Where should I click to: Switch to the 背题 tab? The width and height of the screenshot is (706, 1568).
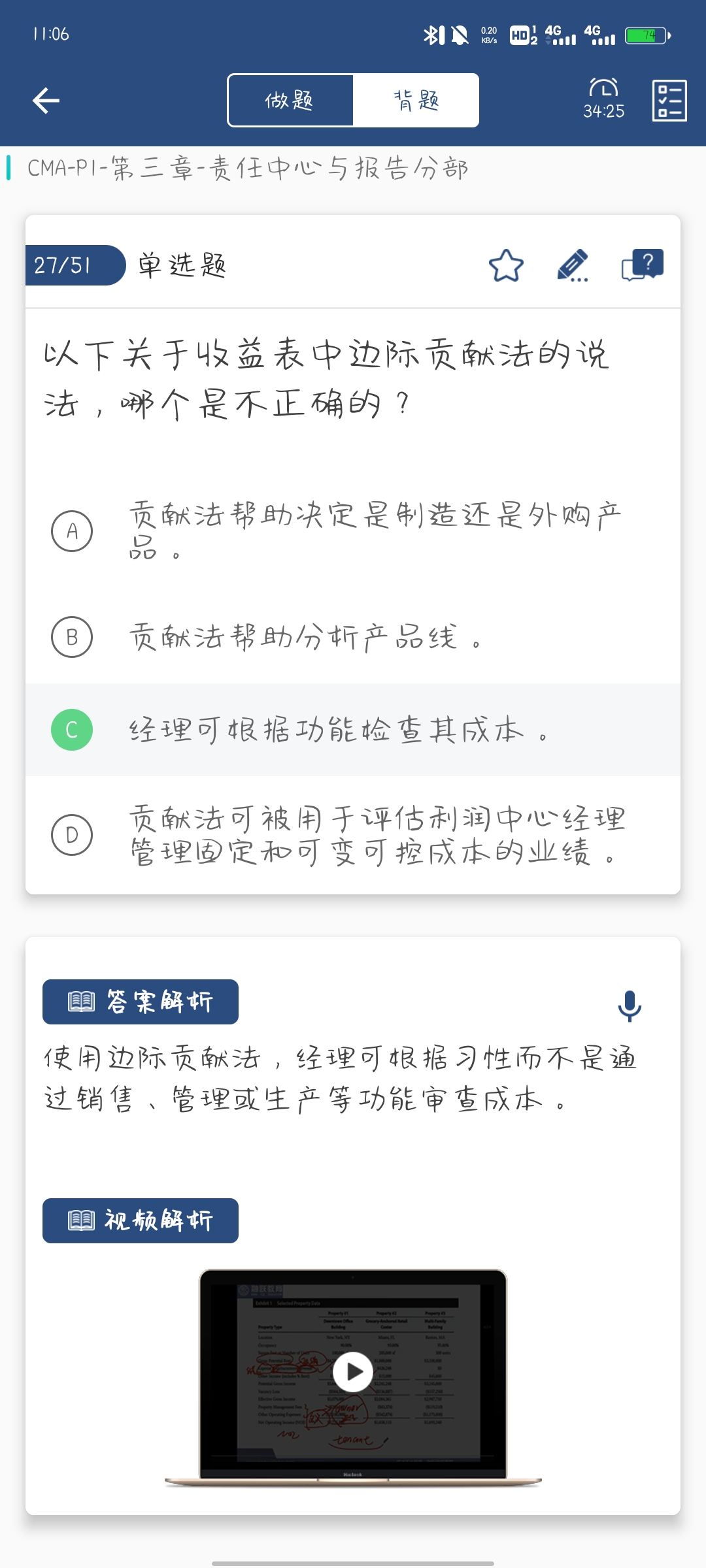416,101
